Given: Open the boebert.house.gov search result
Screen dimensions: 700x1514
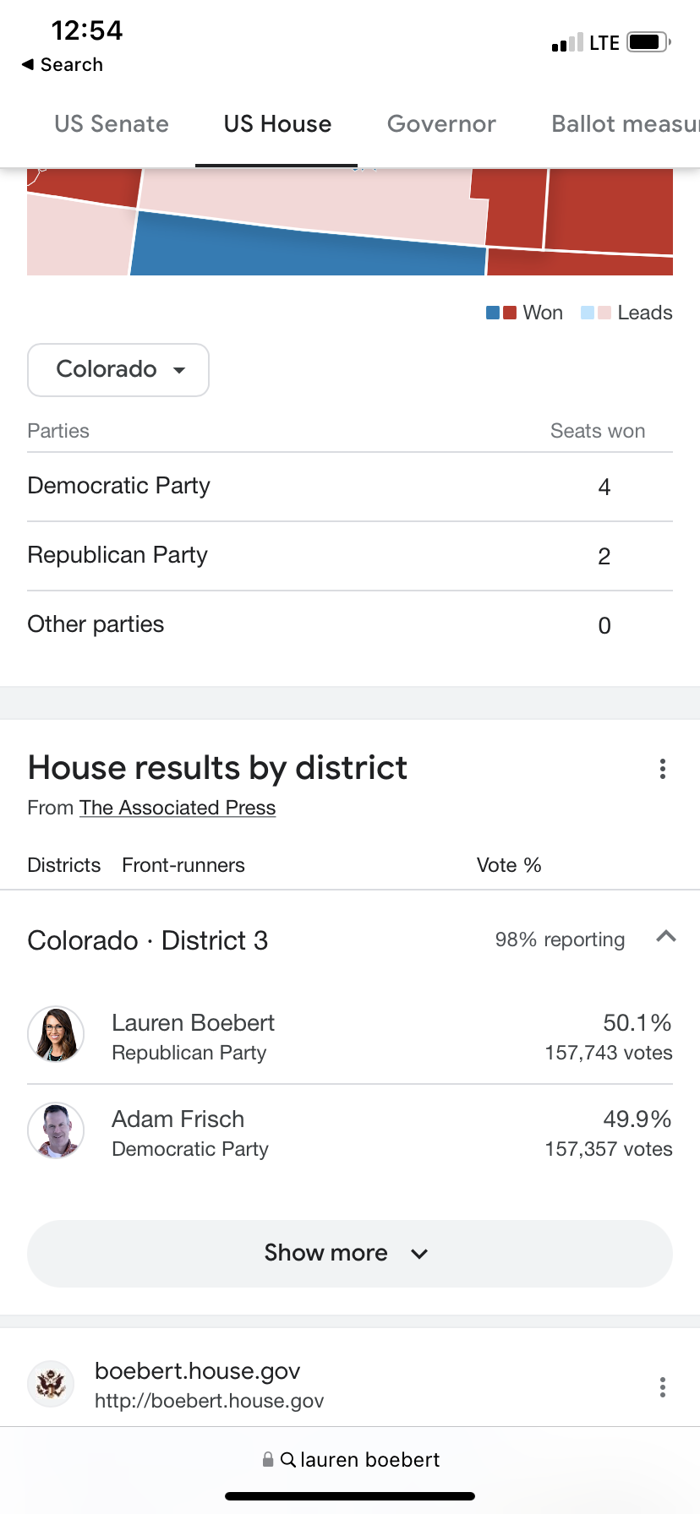Looking at the screenshot, I should pyautogui.click(x=197, y=1371).
